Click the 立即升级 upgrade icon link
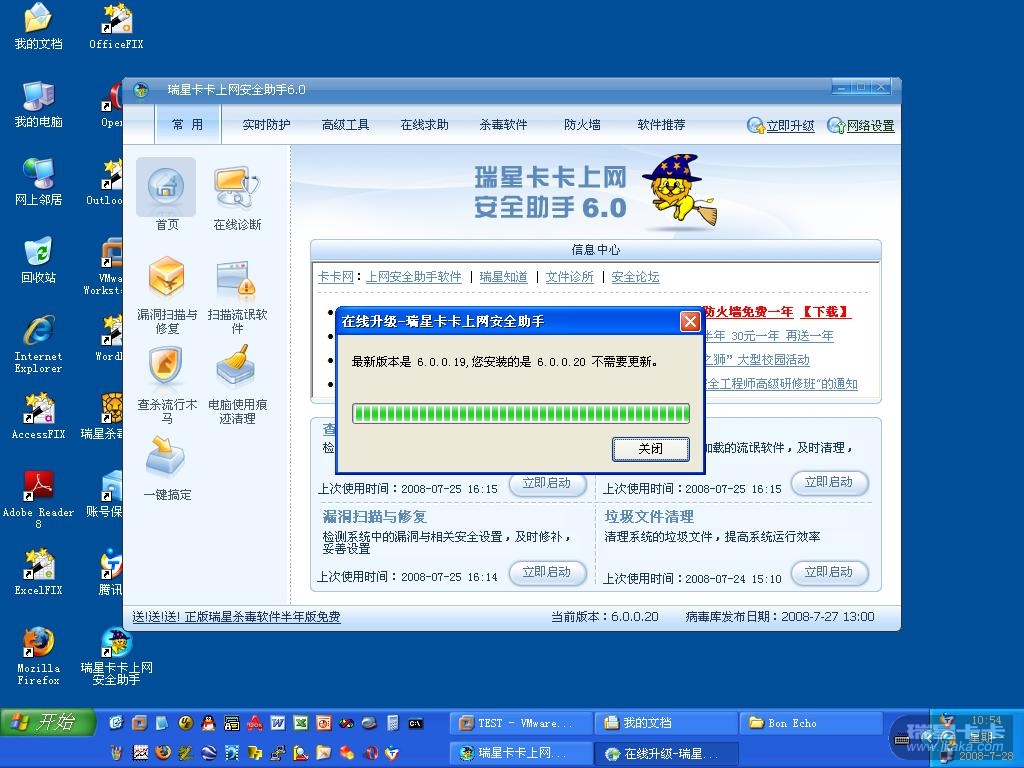 point(780,125)
